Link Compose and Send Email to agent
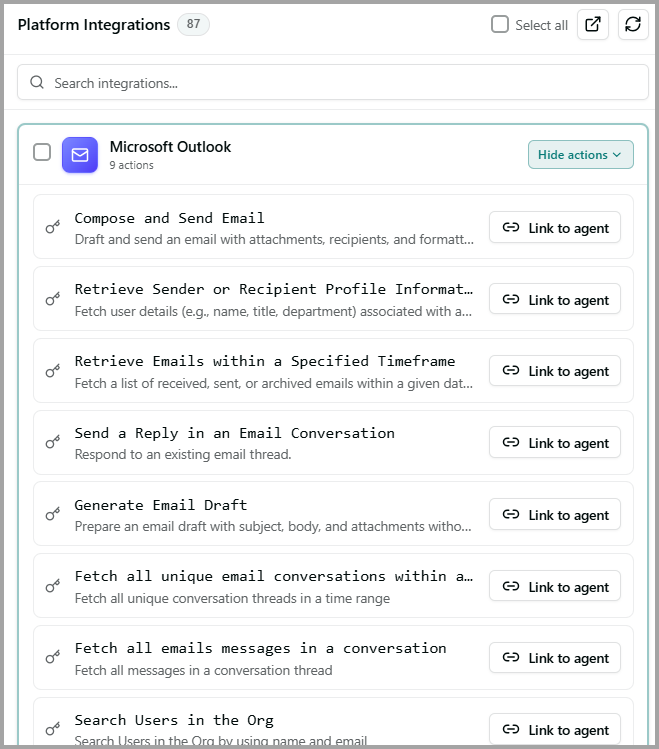 555,227
